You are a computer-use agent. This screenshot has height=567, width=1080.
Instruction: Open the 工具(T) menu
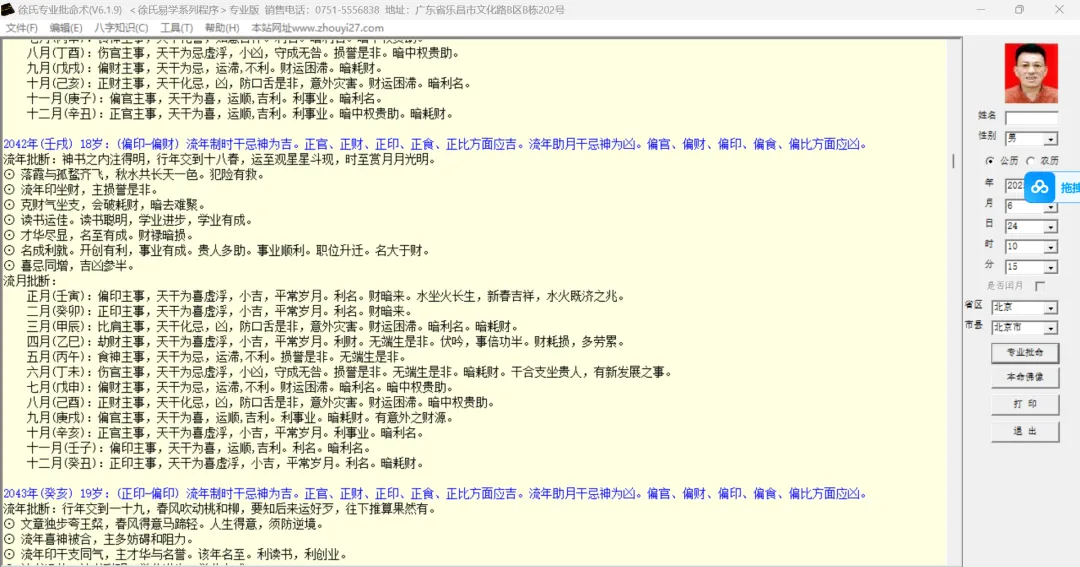point(176,28)
